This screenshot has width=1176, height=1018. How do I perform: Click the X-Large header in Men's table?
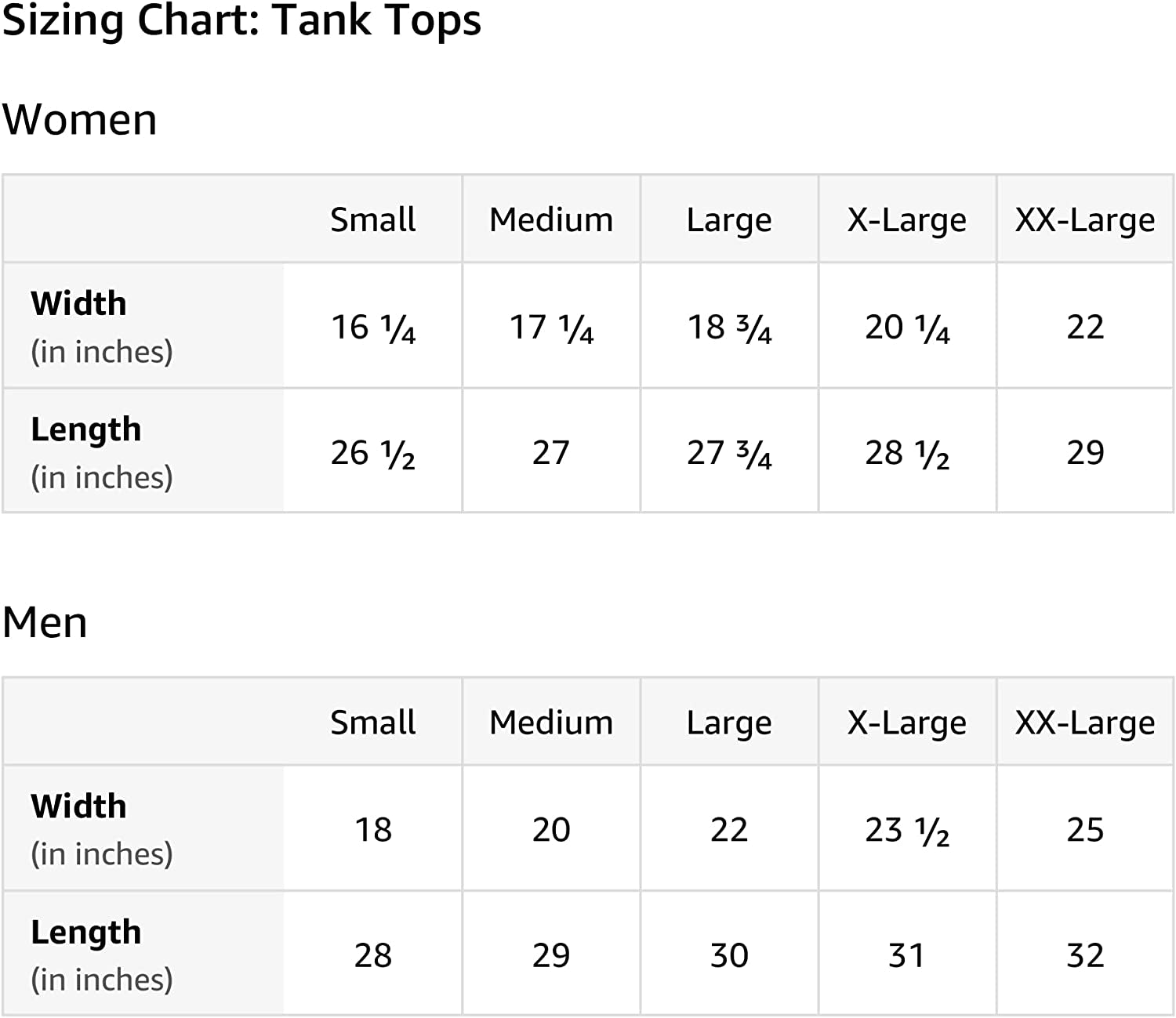(907, 722)
